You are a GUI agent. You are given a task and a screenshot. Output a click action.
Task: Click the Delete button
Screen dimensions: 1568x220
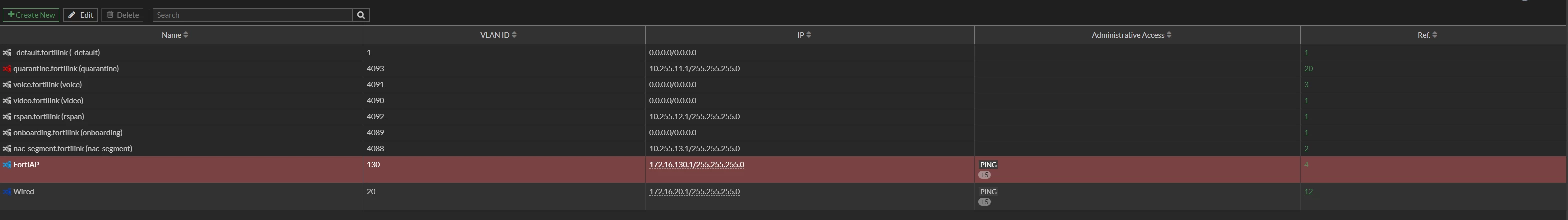[x=122, y=15]
